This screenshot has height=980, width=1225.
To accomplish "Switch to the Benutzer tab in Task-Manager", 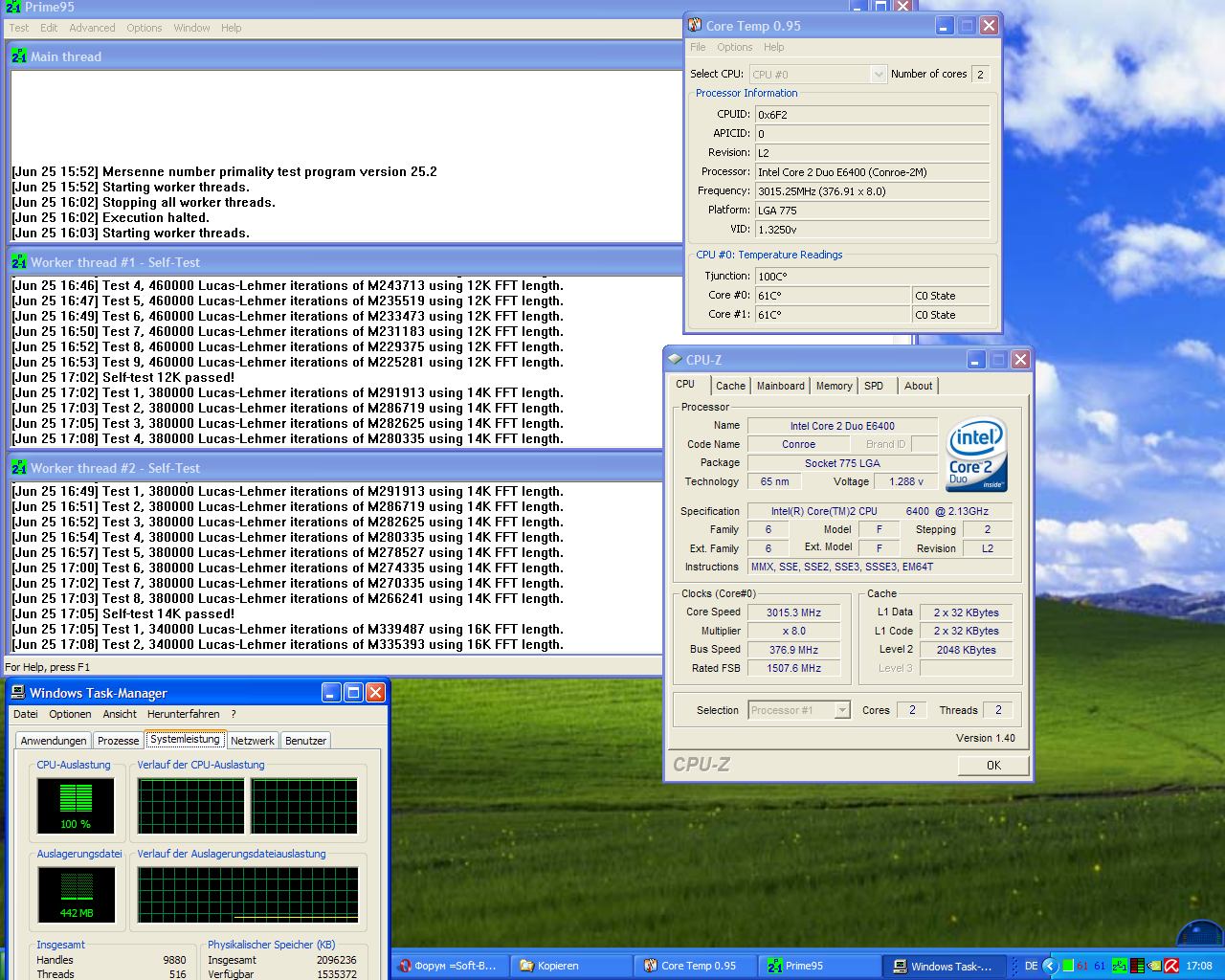I will (306, 741).
